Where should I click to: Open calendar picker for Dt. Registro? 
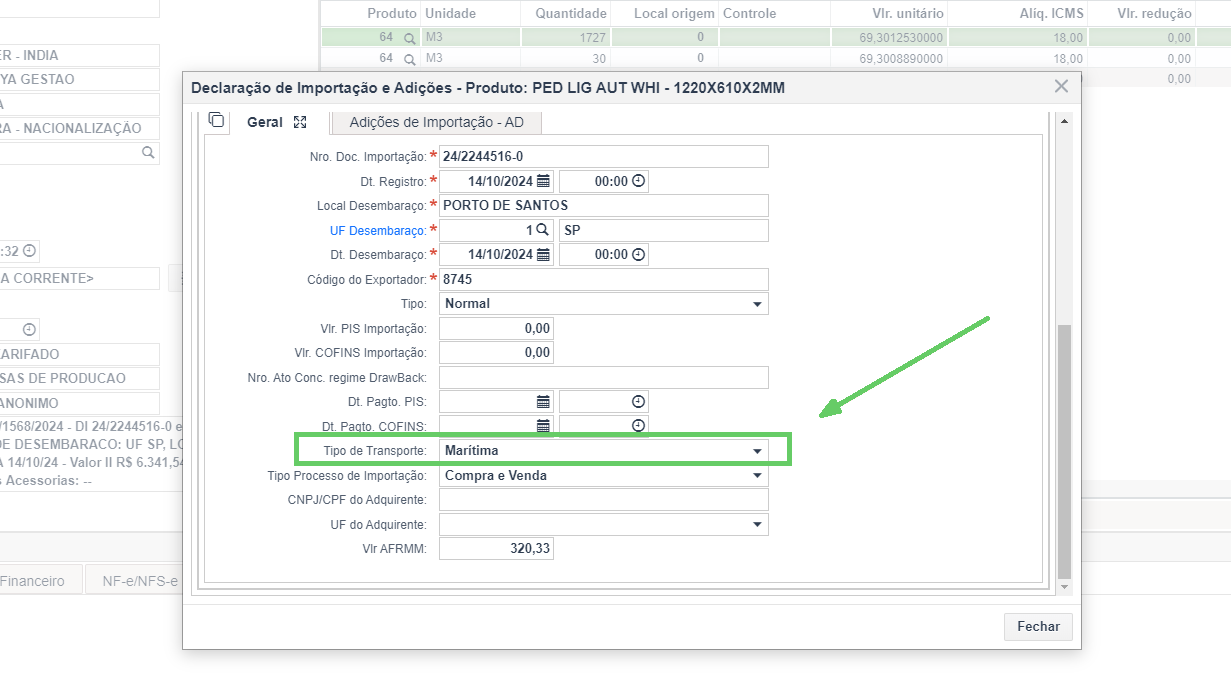pyautogui.click(x=543, y=181)
